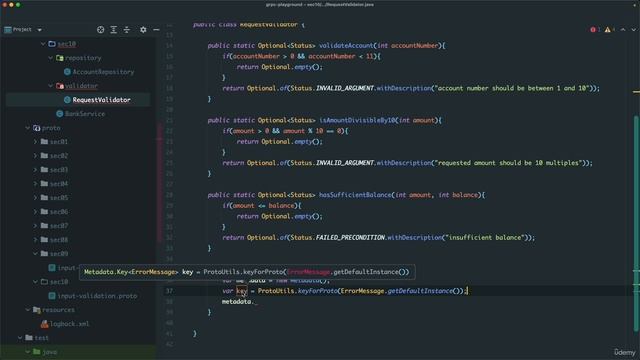Image resolution: width=640 pixels, height=360 pixels.
Task: Expand the sec08 folder
Action: pos(35,240)
